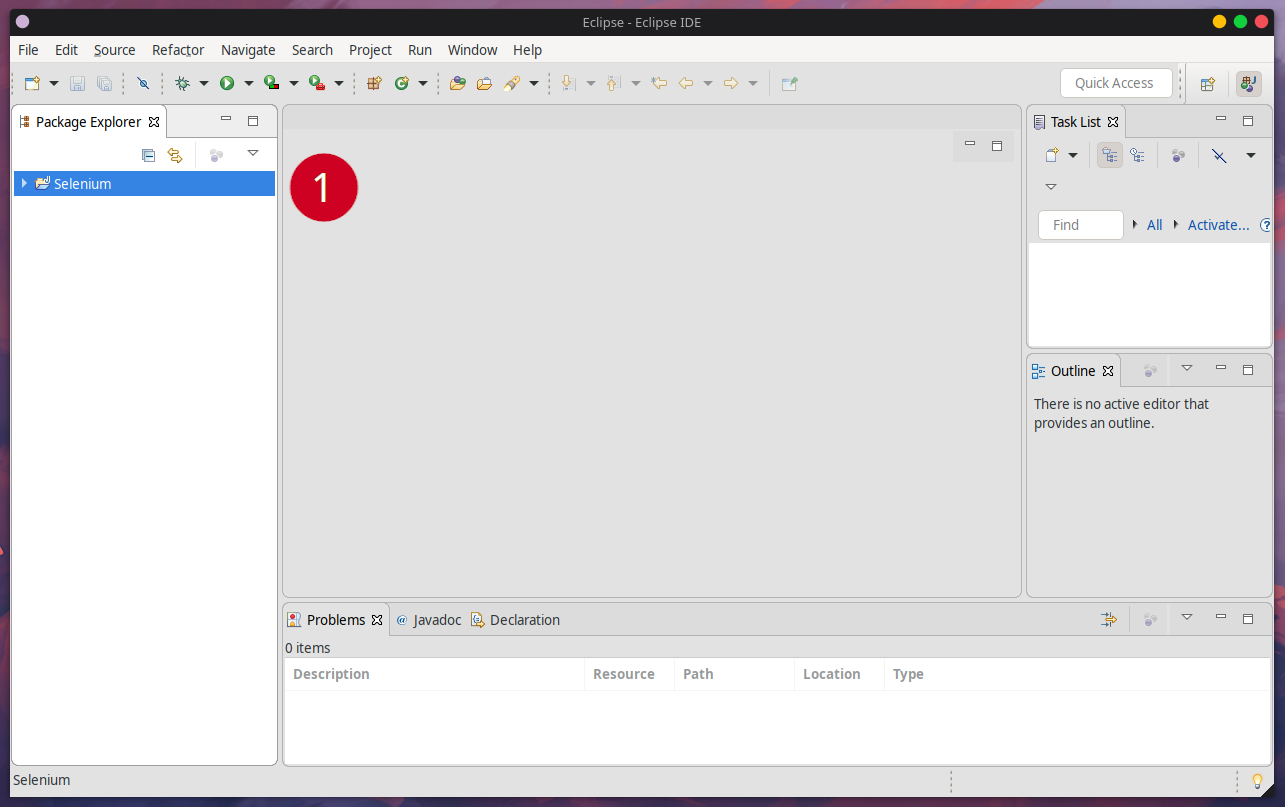Open the New Java Class dropdown arrow
Viewport: 1285px width, 807px height.
[x=423, y=84]
